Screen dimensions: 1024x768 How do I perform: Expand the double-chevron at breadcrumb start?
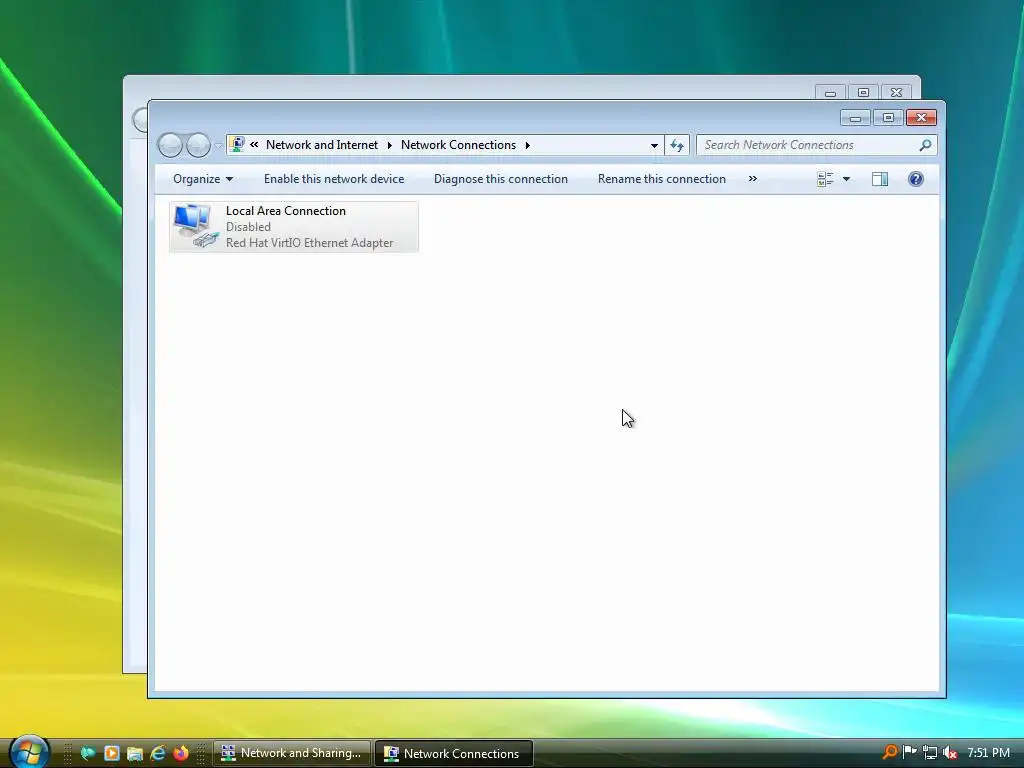(254, 144)
